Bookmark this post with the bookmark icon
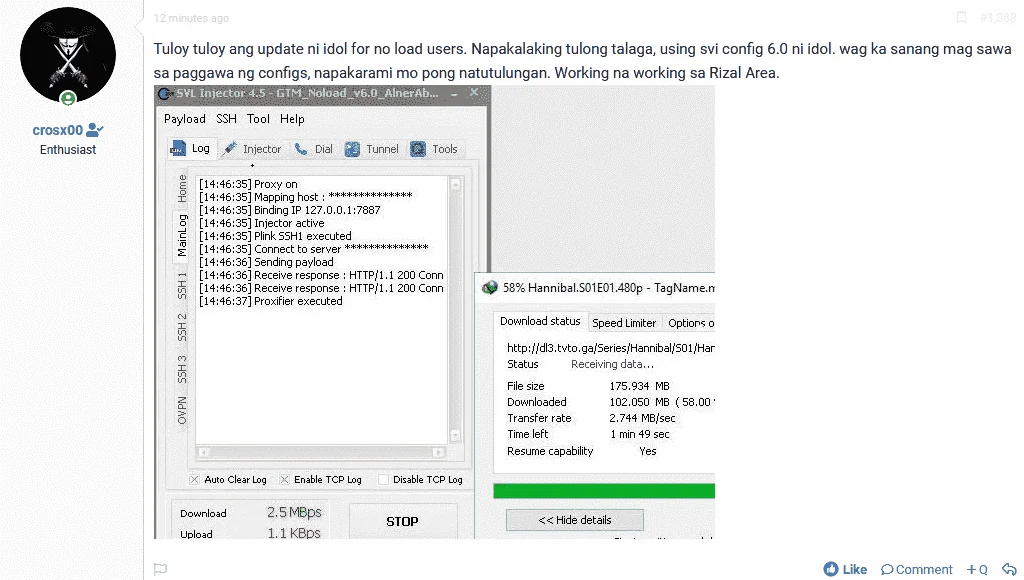This screenshot has height=580, width=1024. click(x=961, y=18)
